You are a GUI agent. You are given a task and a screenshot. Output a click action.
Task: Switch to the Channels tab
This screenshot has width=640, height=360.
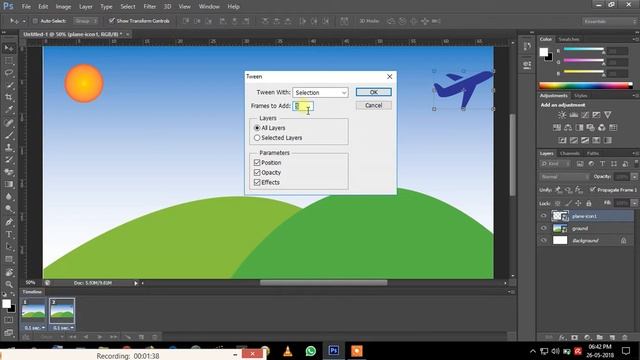tap(570, 153)
